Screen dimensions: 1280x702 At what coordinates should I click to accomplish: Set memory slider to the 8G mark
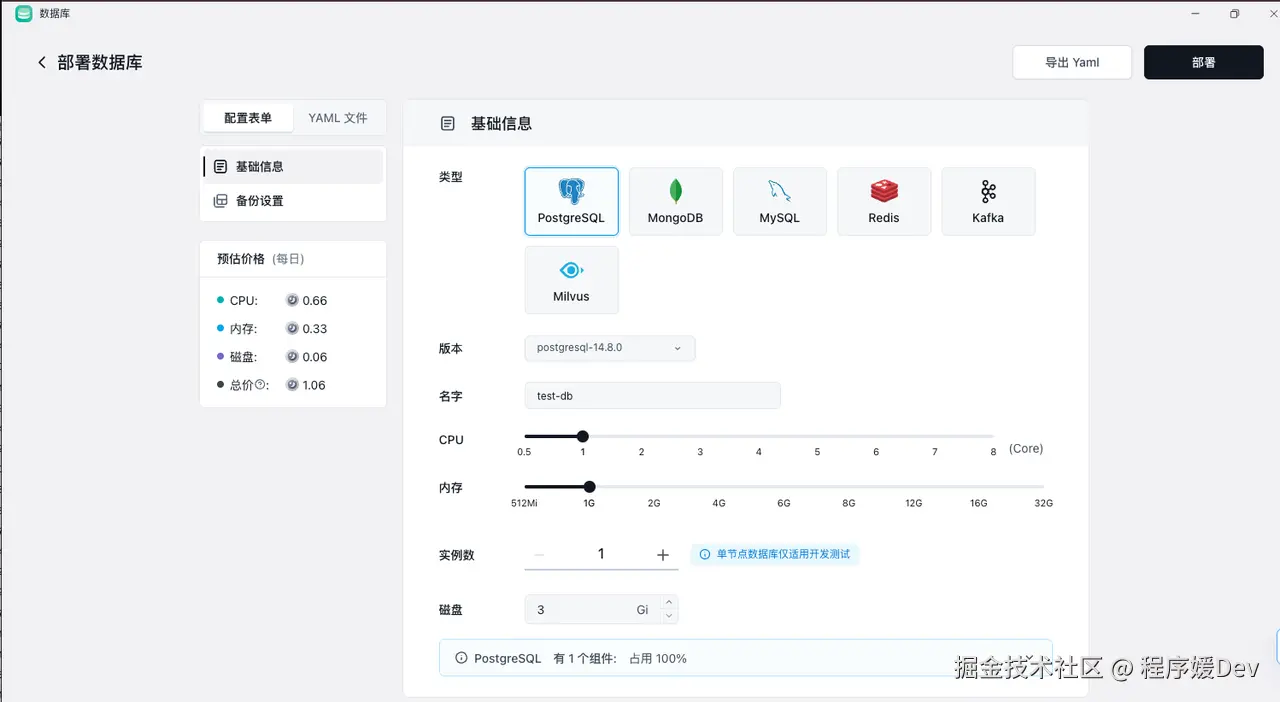click(849, 486)
